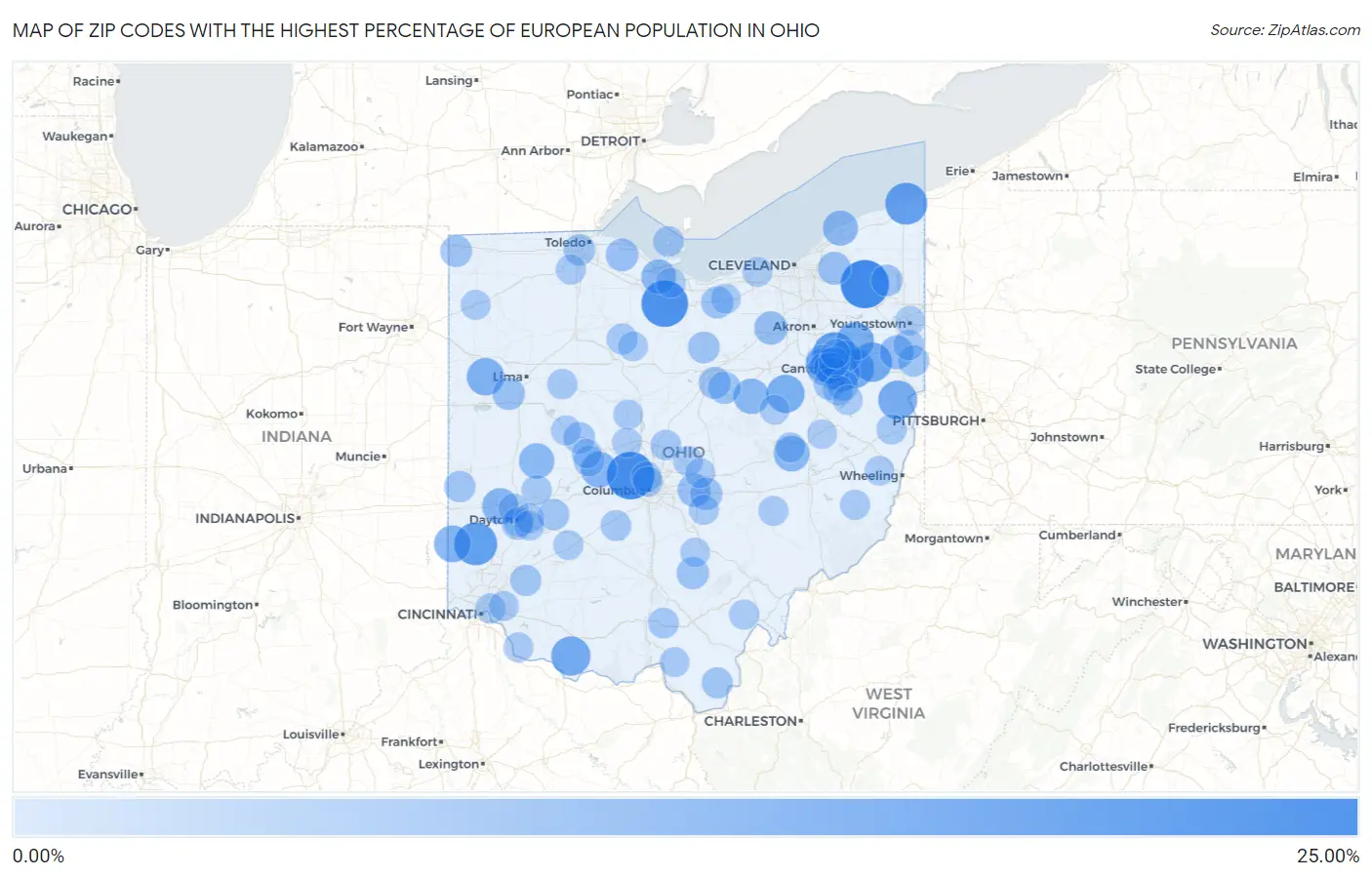This screenshot has height=877, width=1372.
Task: Click the Lansing city label
Action: (449, 80)
